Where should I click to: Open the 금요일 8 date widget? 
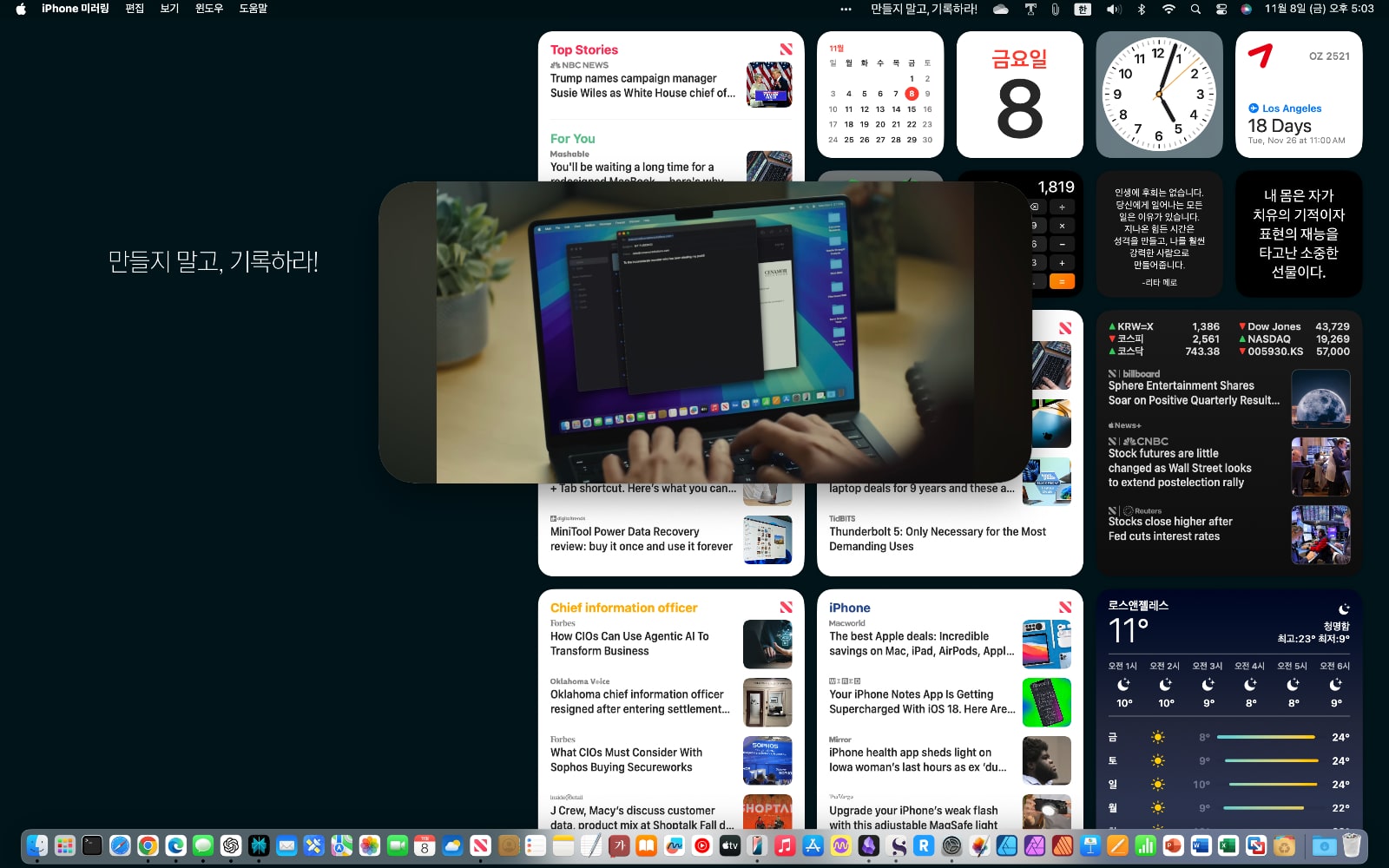[1020, 95]
